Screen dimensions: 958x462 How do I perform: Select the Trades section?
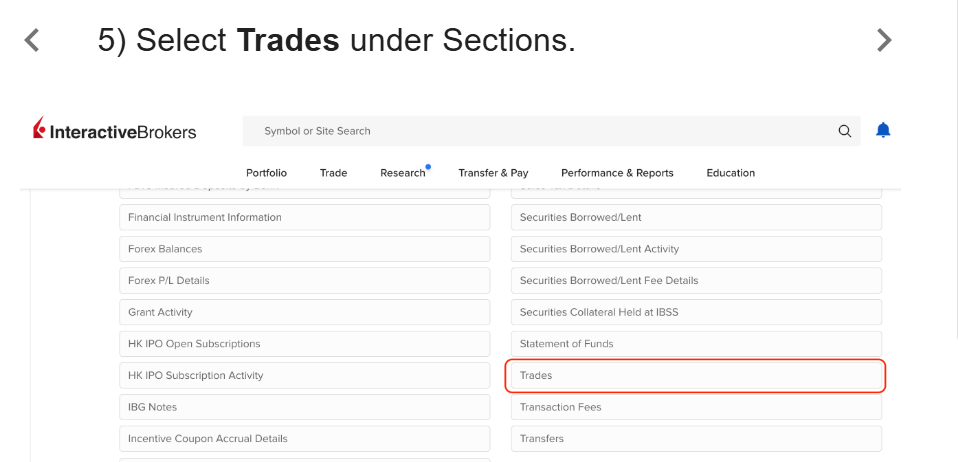point(695,376)
